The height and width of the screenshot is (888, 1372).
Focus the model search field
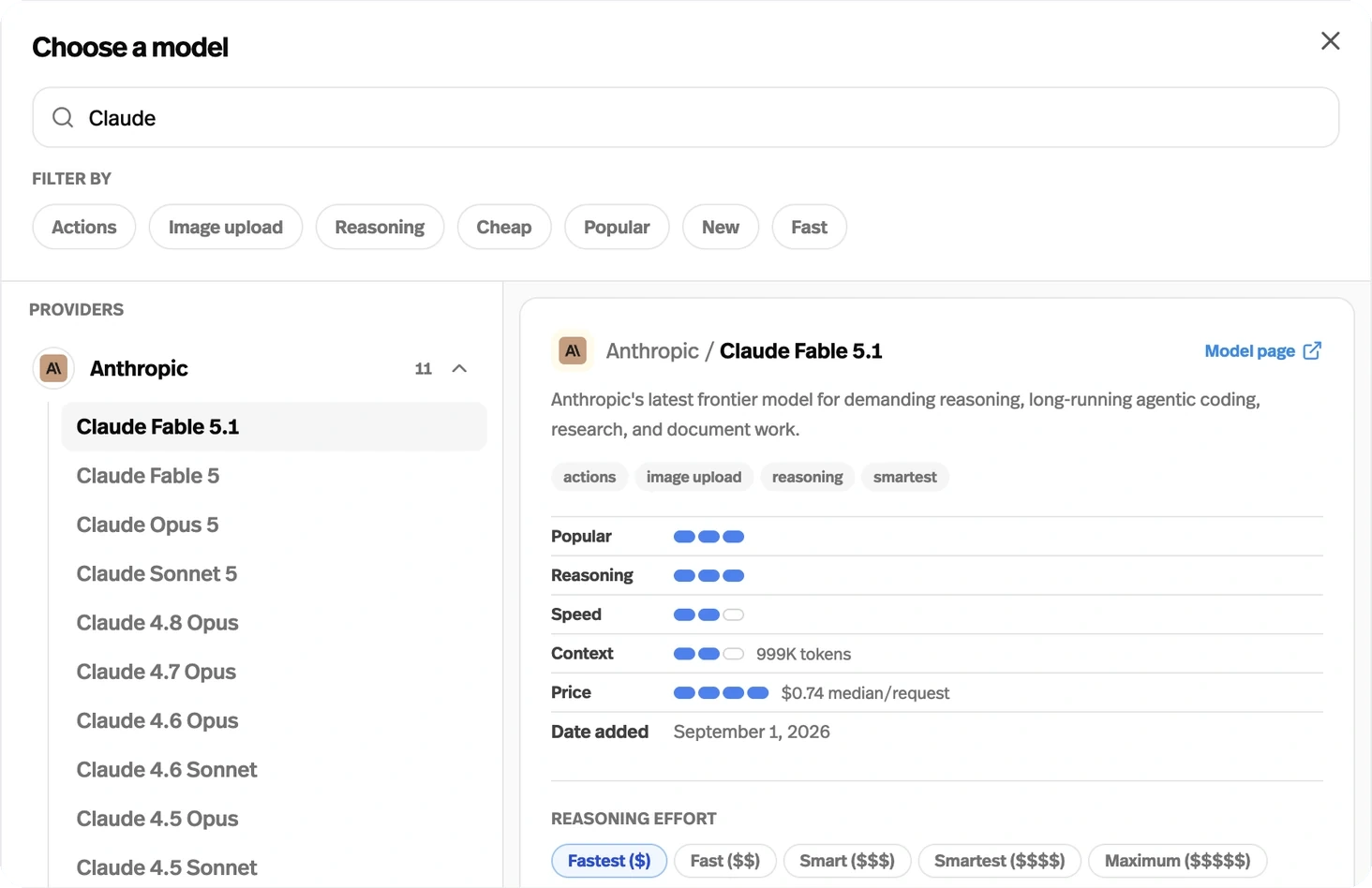(x=686, y=117)
